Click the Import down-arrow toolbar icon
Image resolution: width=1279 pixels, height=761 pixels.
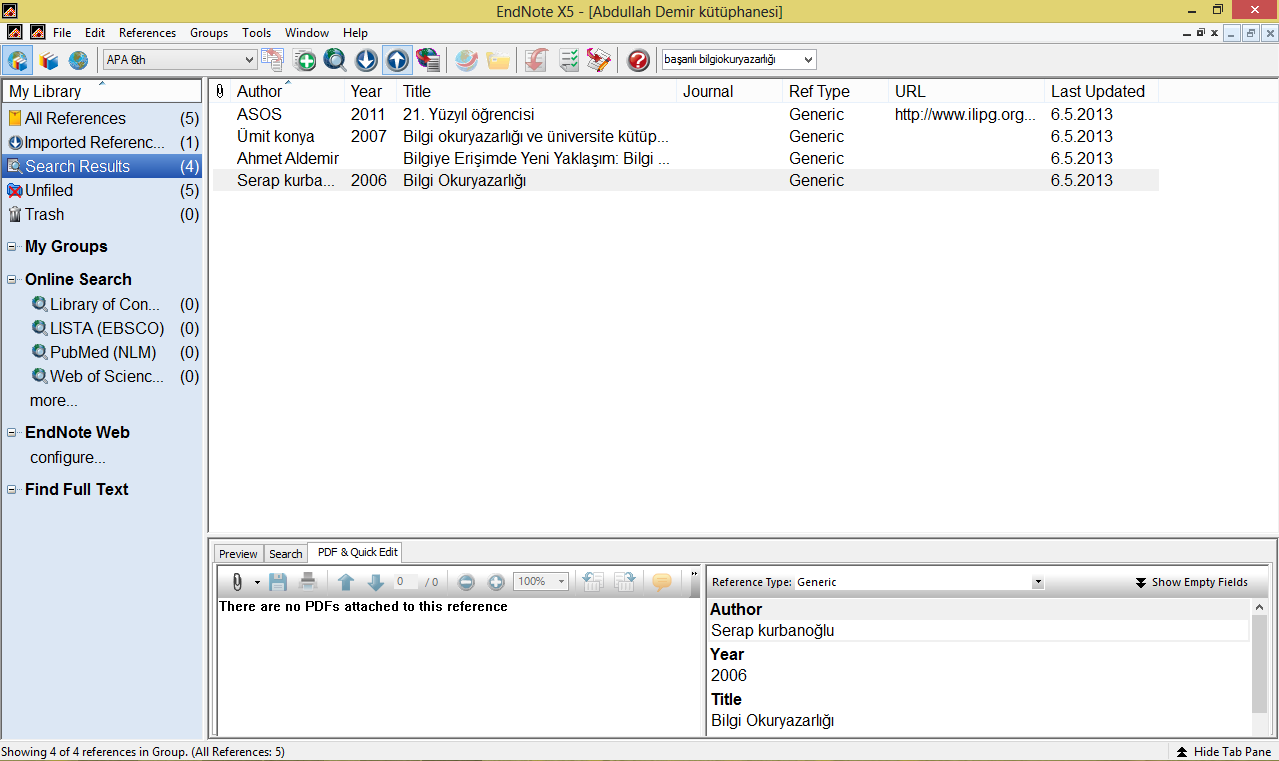(366, 60)
